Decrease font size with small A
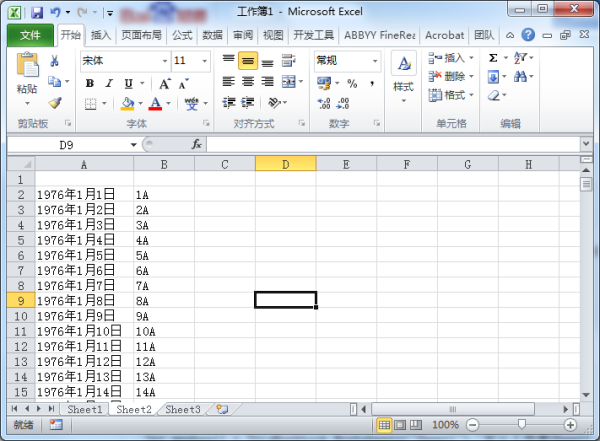The width and height of the screenshot is (600, 441). tap(184, 83)
